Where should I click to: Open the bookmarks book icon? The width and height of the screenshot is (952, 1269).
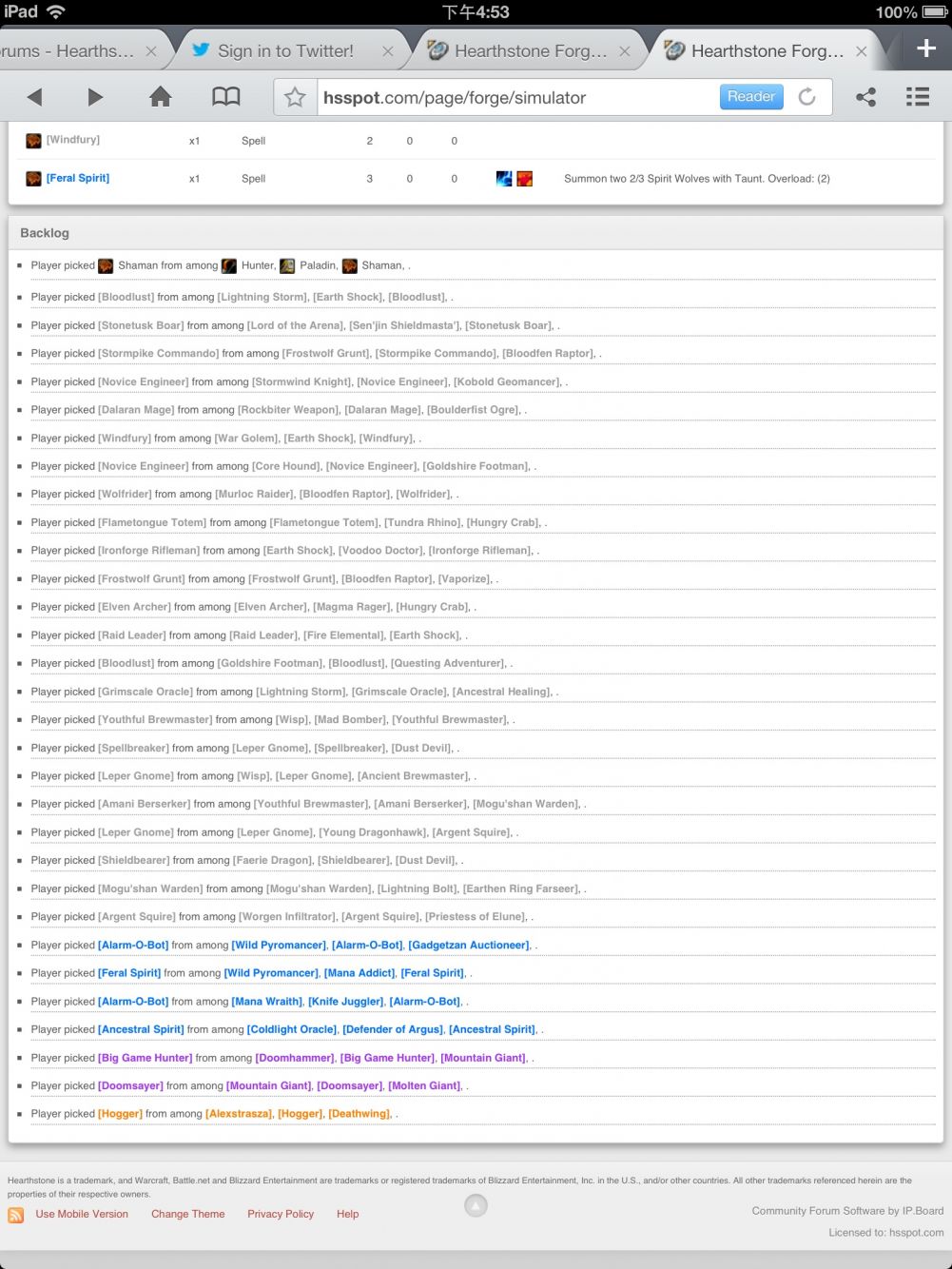[x=225, y=97]
